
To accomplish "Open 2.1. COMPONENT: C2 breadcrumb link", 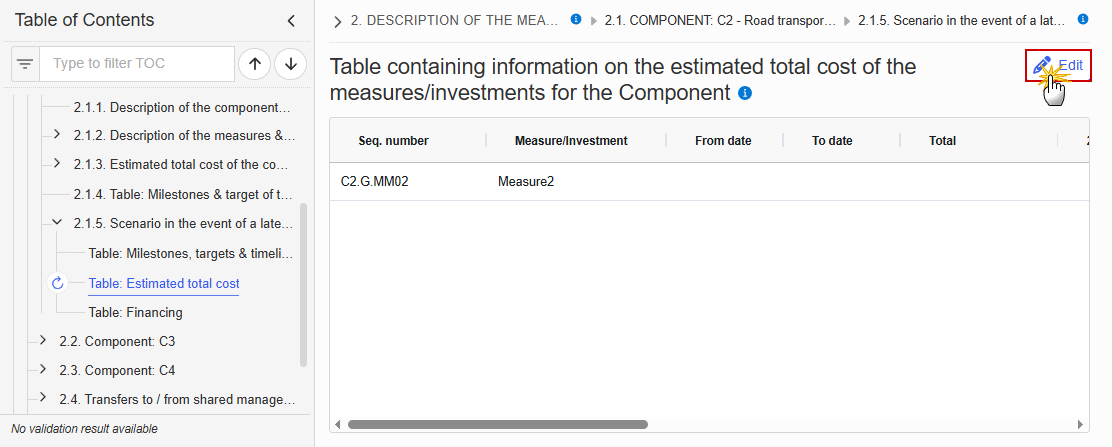I will pyautogui.click(x=720, y=21).
